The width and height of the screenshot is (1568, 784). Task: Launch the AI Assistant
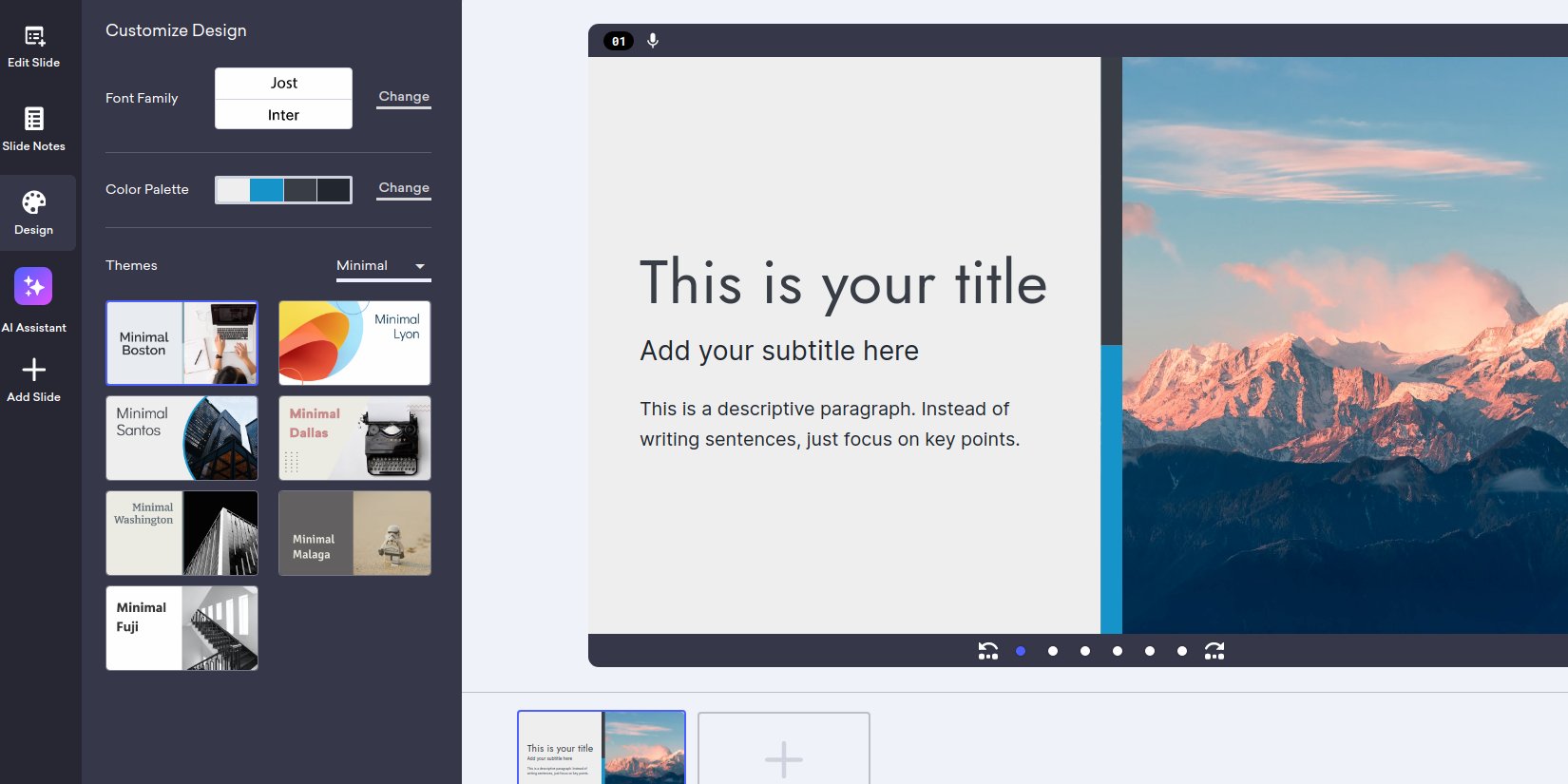33,287
